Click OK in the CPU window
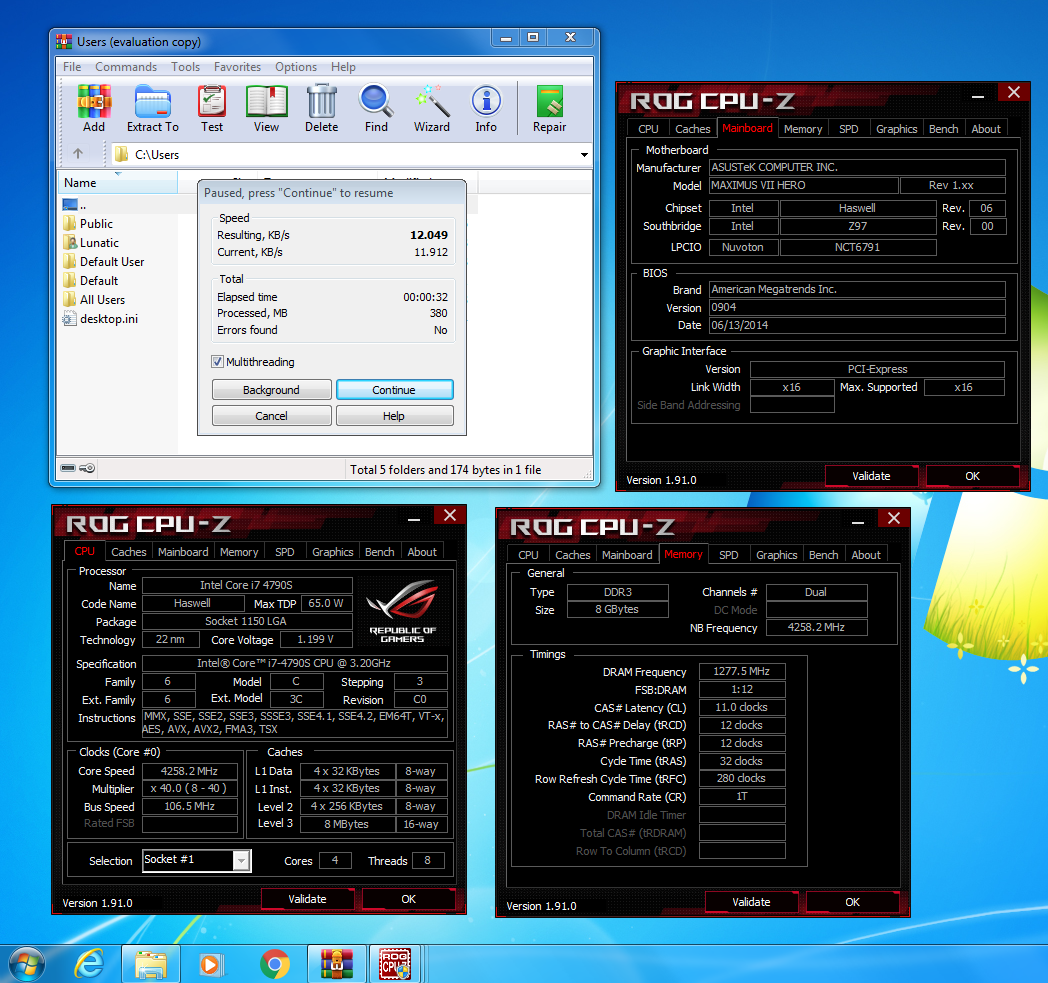Image resolution: width=1048 pixels, height=983 pixels. point(408,899)
